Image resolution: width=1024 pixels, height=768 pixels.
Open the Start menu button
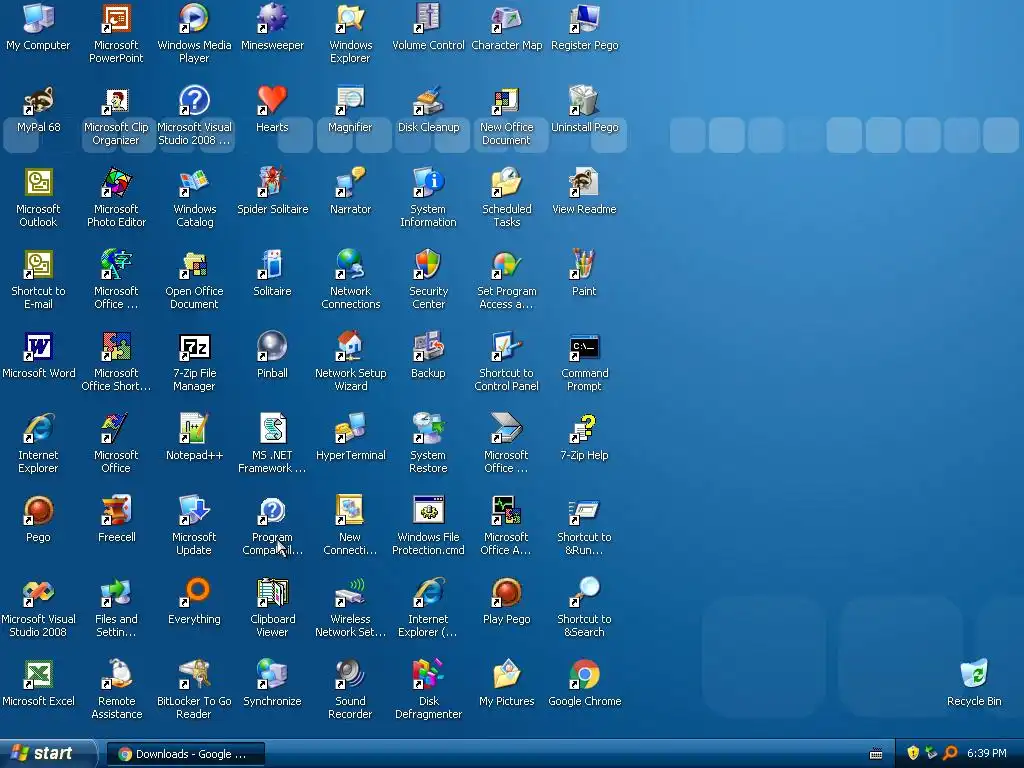(x=47, y=754)
